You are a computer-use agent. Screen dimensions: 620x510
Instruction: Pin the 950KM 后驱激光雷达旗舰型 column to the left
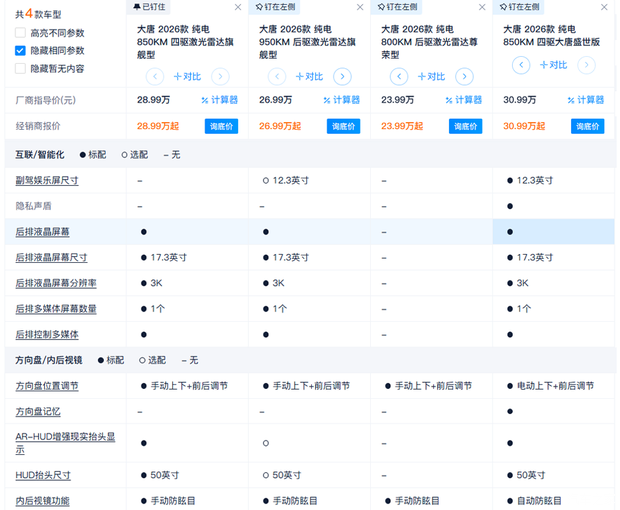[275, 7]
